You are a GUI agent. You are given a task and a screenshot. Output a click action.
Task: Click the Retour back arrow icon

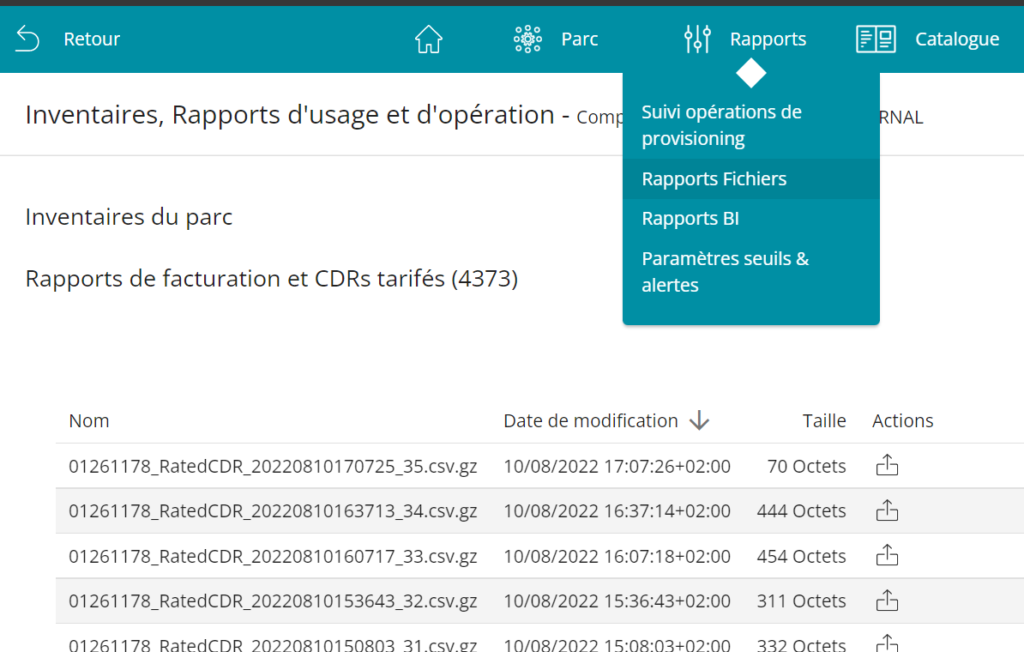tap(28, 39)
